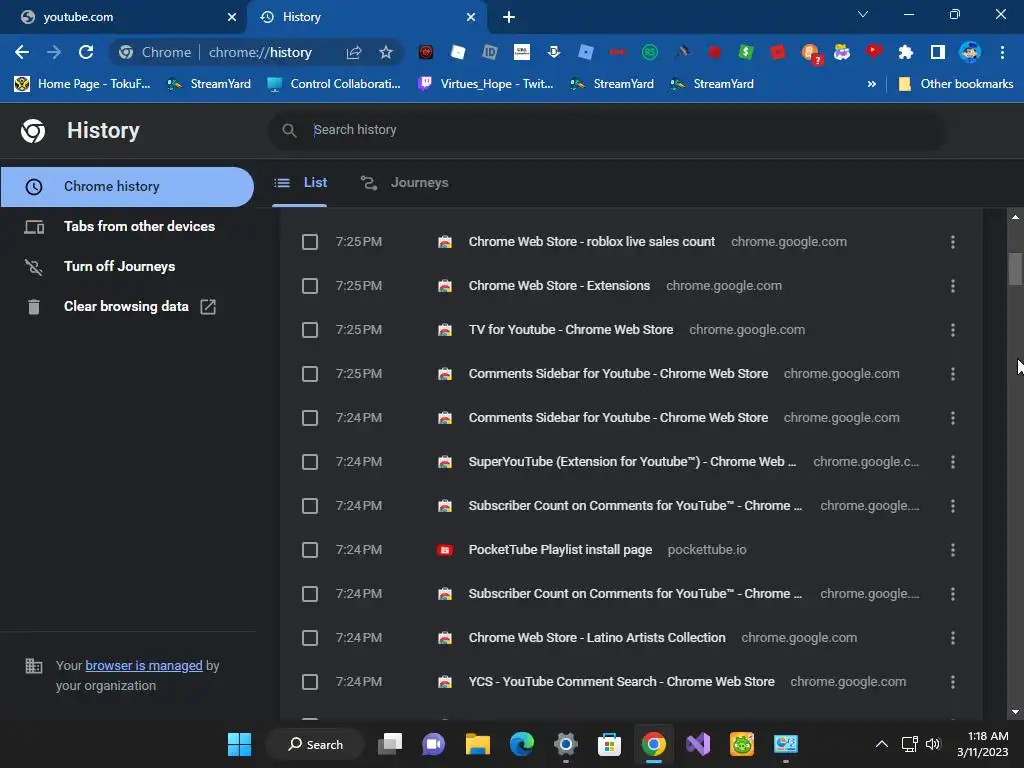Image resolution: width=1024 pixels, height=768 pixels.
Task: Switch to the youtube.com tab
Action: [x=124, y=17]
